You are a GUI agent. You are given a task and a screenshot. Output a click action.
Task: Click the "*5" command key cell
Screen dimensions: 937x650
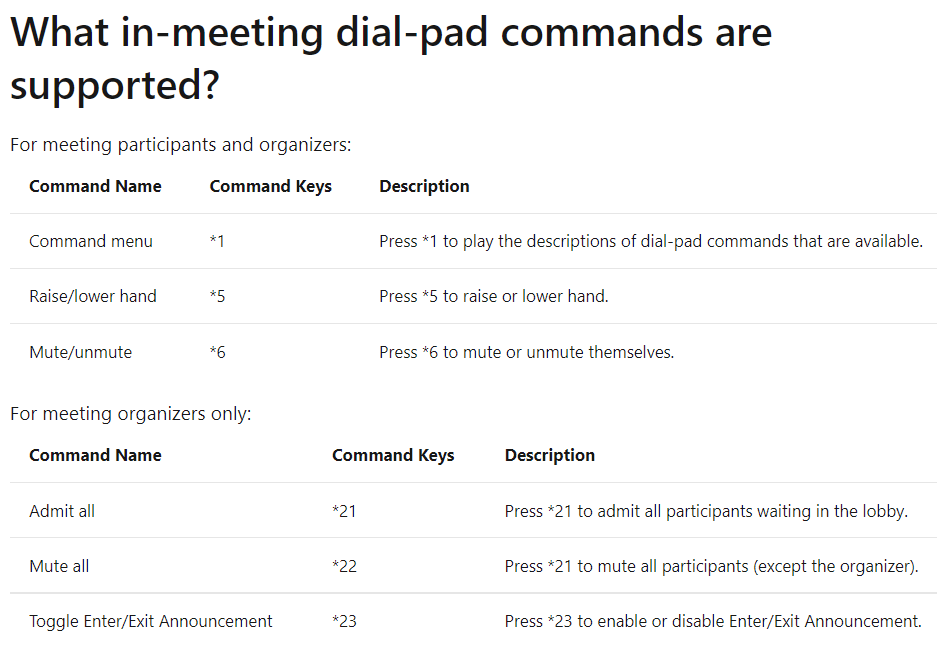[217, 296]
